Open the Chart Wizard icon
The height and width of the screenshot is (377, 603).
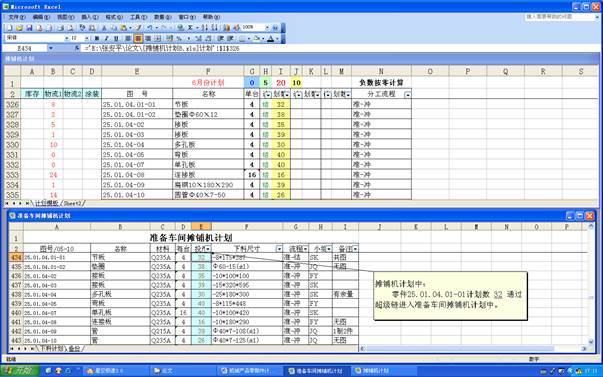tap(226, 28)
